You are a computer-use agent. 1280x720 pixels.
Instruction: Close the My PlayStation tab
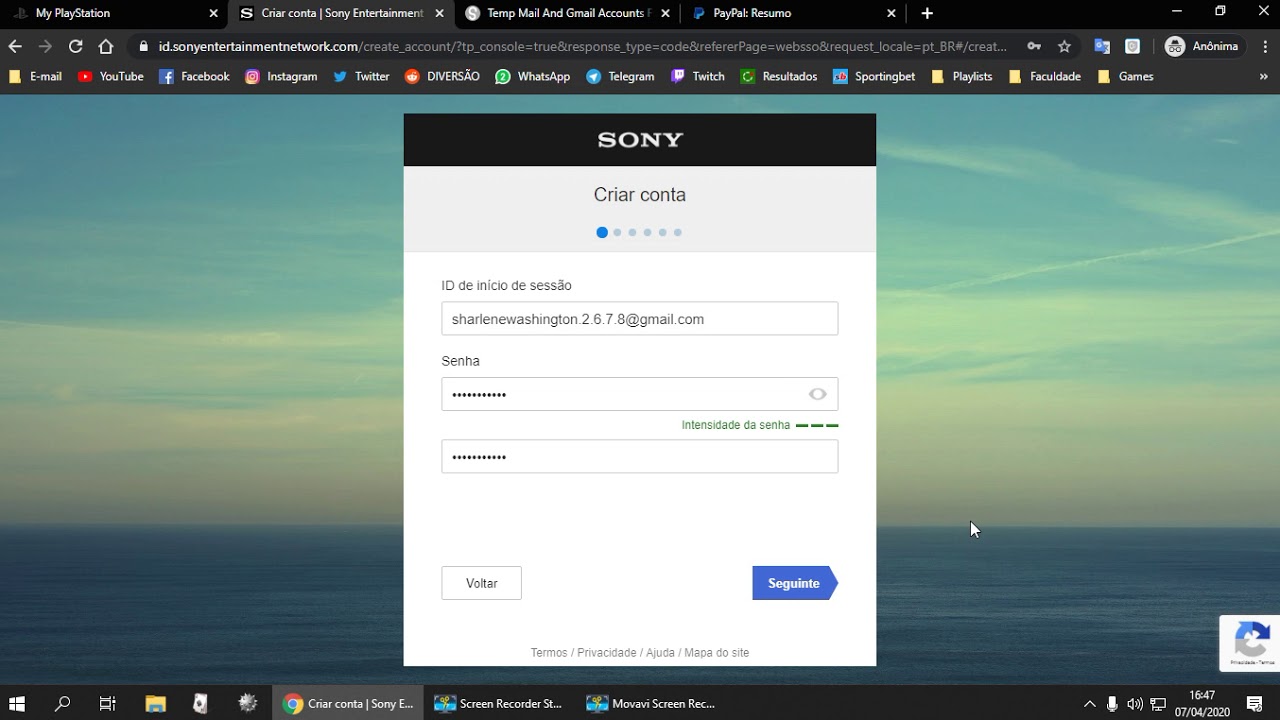pos(213,13)
